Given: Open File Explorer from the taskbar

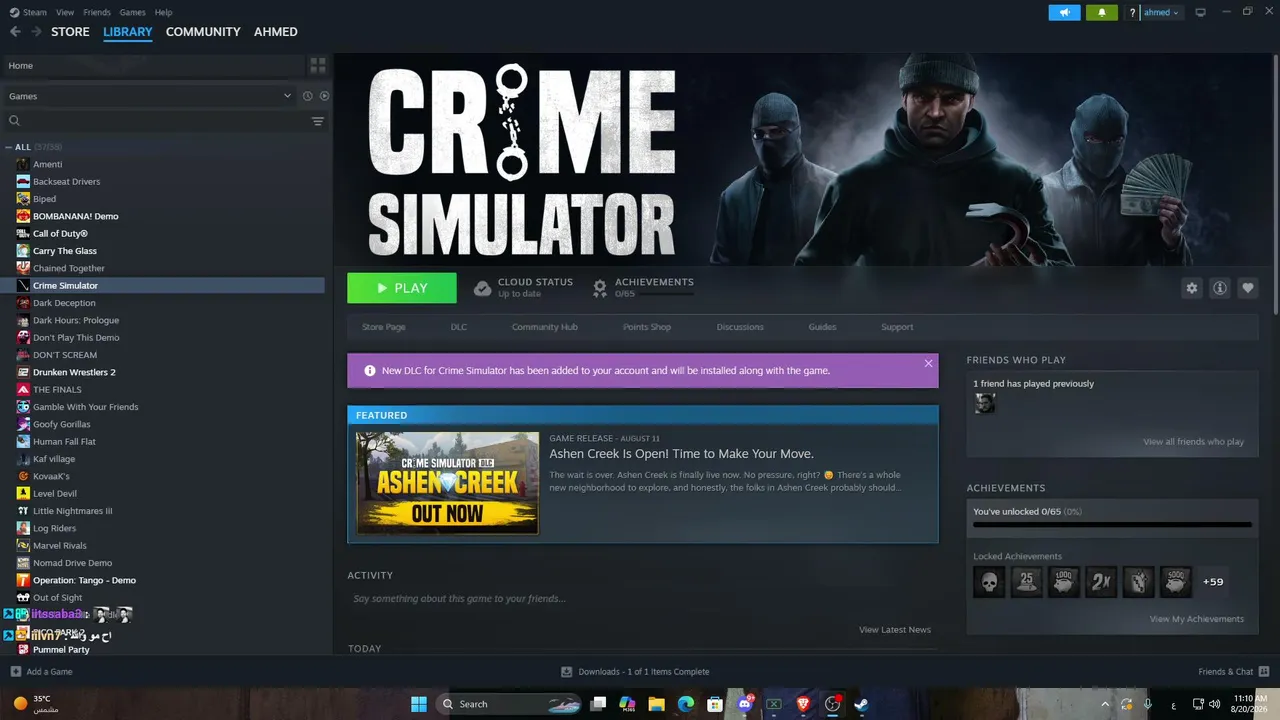Looking at the screenshot, I should 656,704.
